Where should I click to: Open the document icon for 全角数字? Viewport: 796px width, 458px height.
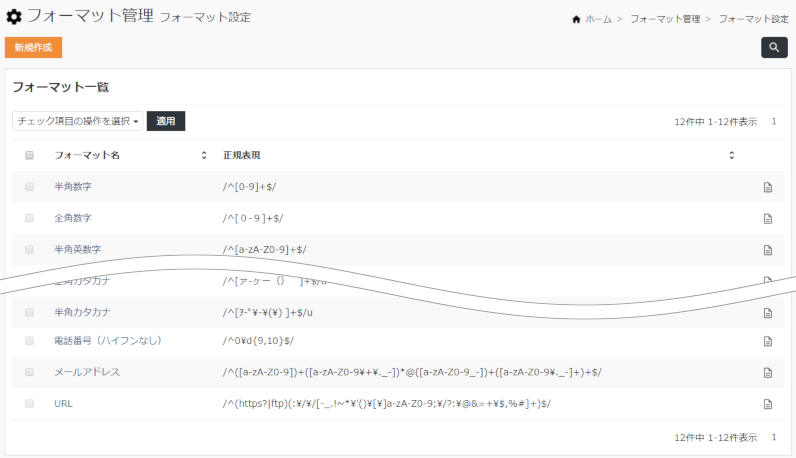pos(768,219)
